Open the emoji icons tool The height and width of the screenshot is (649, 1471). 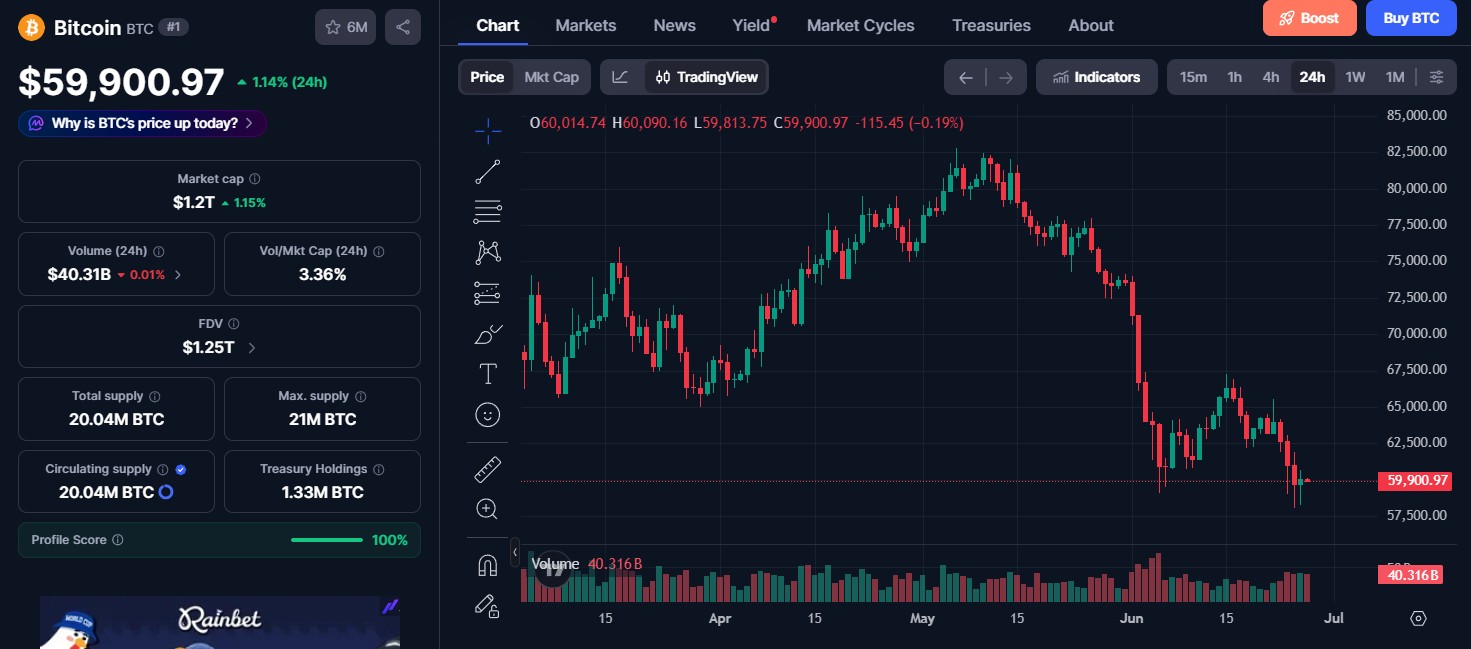[x=488, y=415]
